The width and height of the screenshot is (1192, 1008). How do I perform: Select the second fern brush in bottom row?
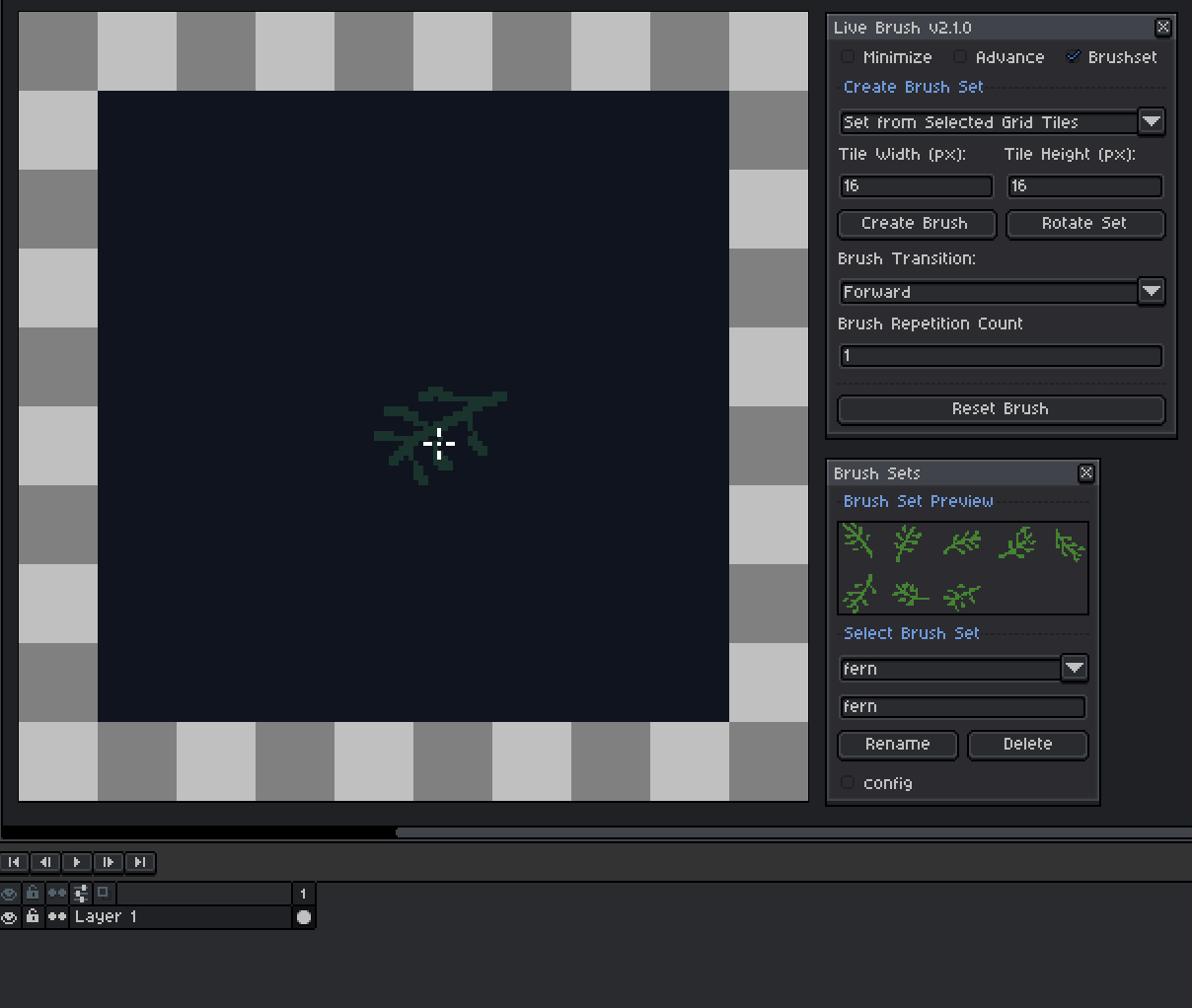pos(910,594)
